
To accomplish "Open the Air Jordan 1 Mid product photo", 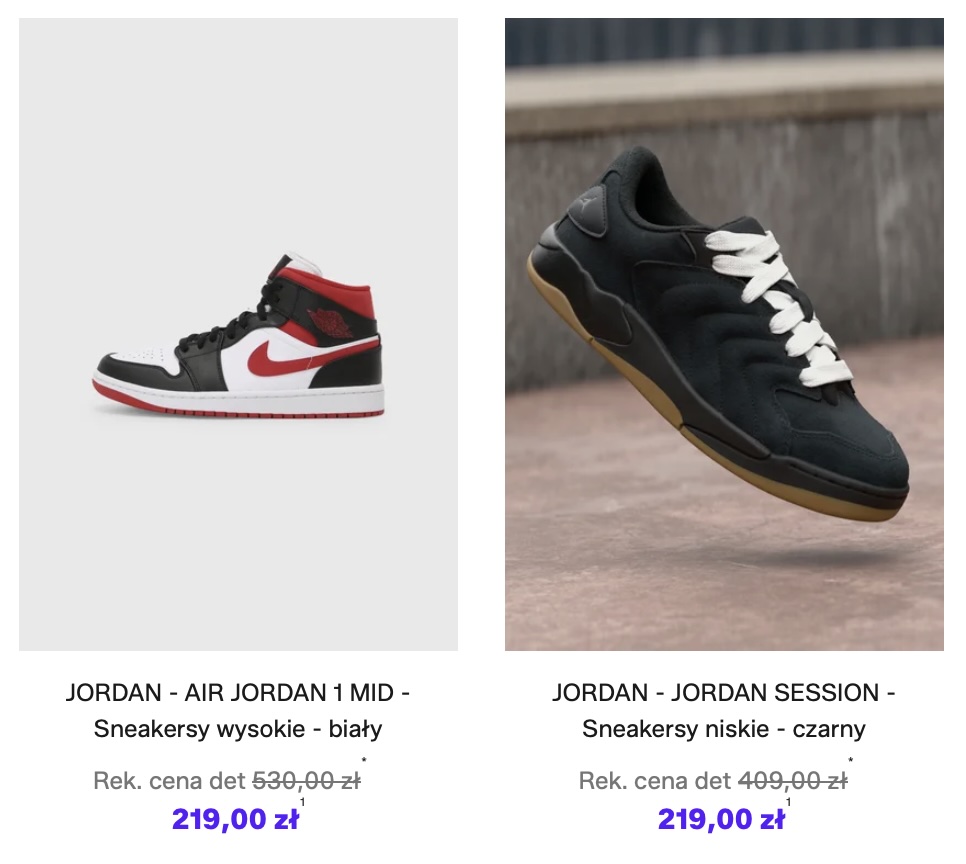I will (238, 334).
